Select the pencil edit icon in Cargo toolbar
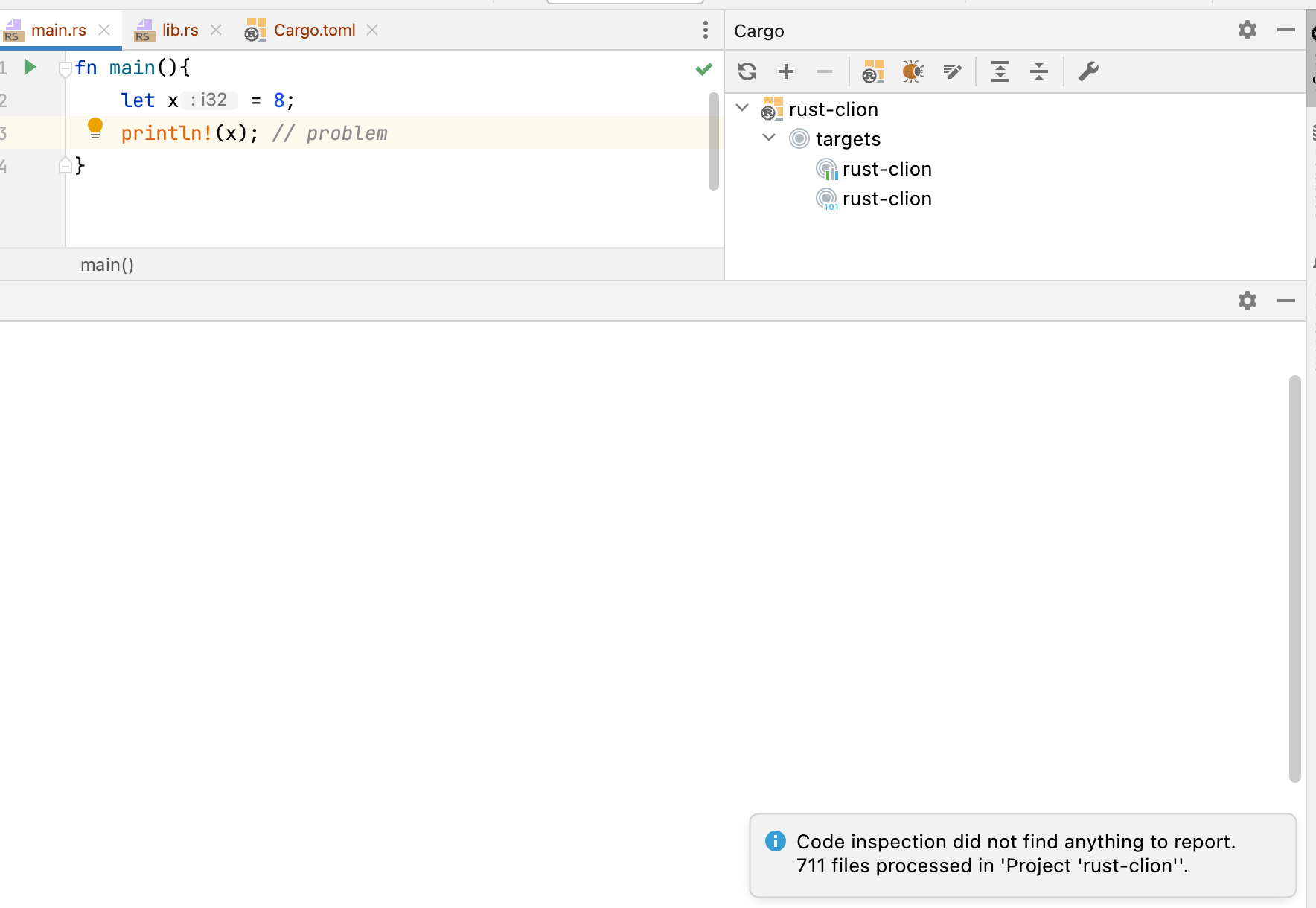The image size is (1316, 908). [x=953, y=71]
